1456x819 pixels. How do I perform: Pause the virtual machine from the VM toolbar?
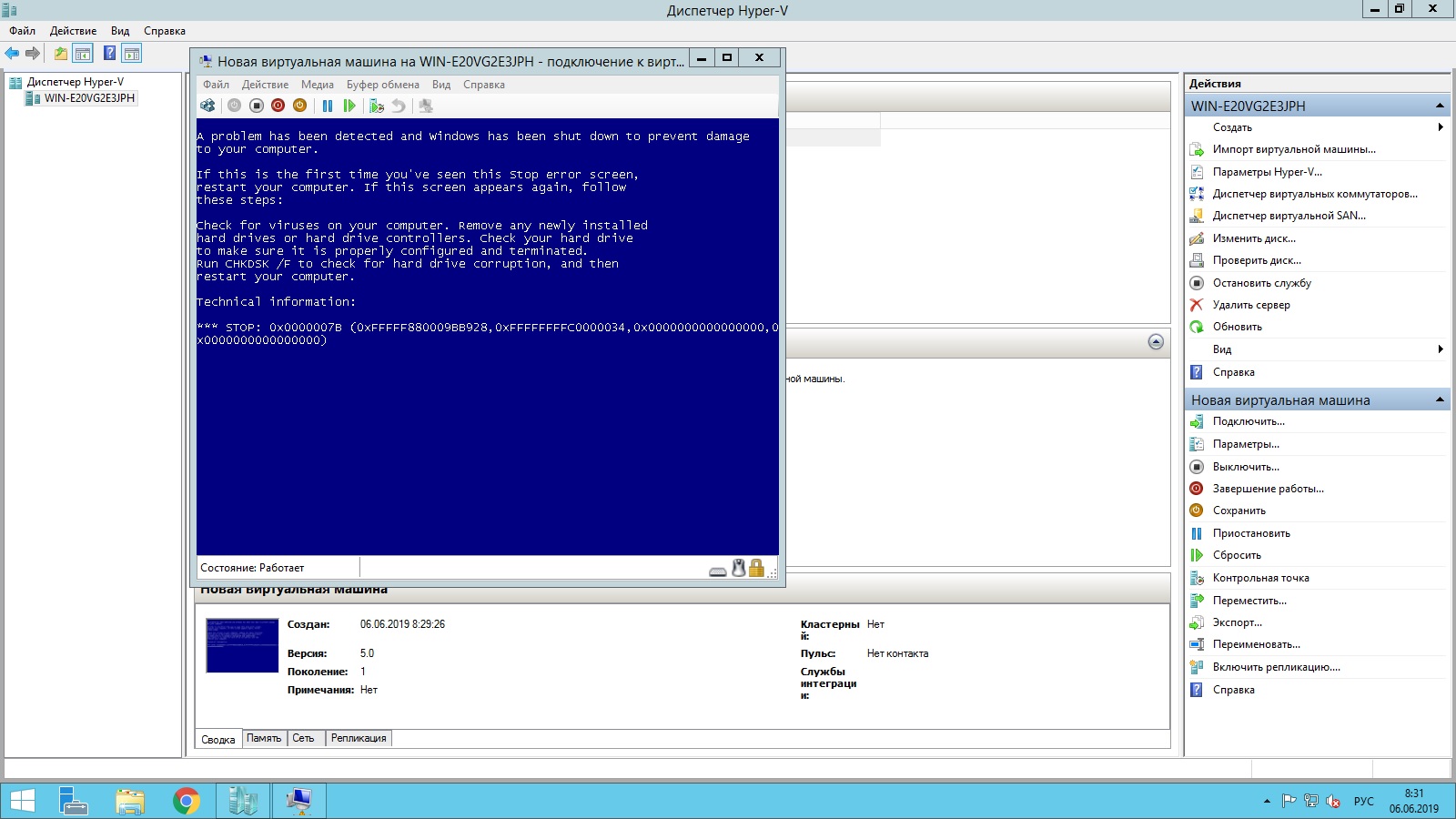tap(328, 106)
